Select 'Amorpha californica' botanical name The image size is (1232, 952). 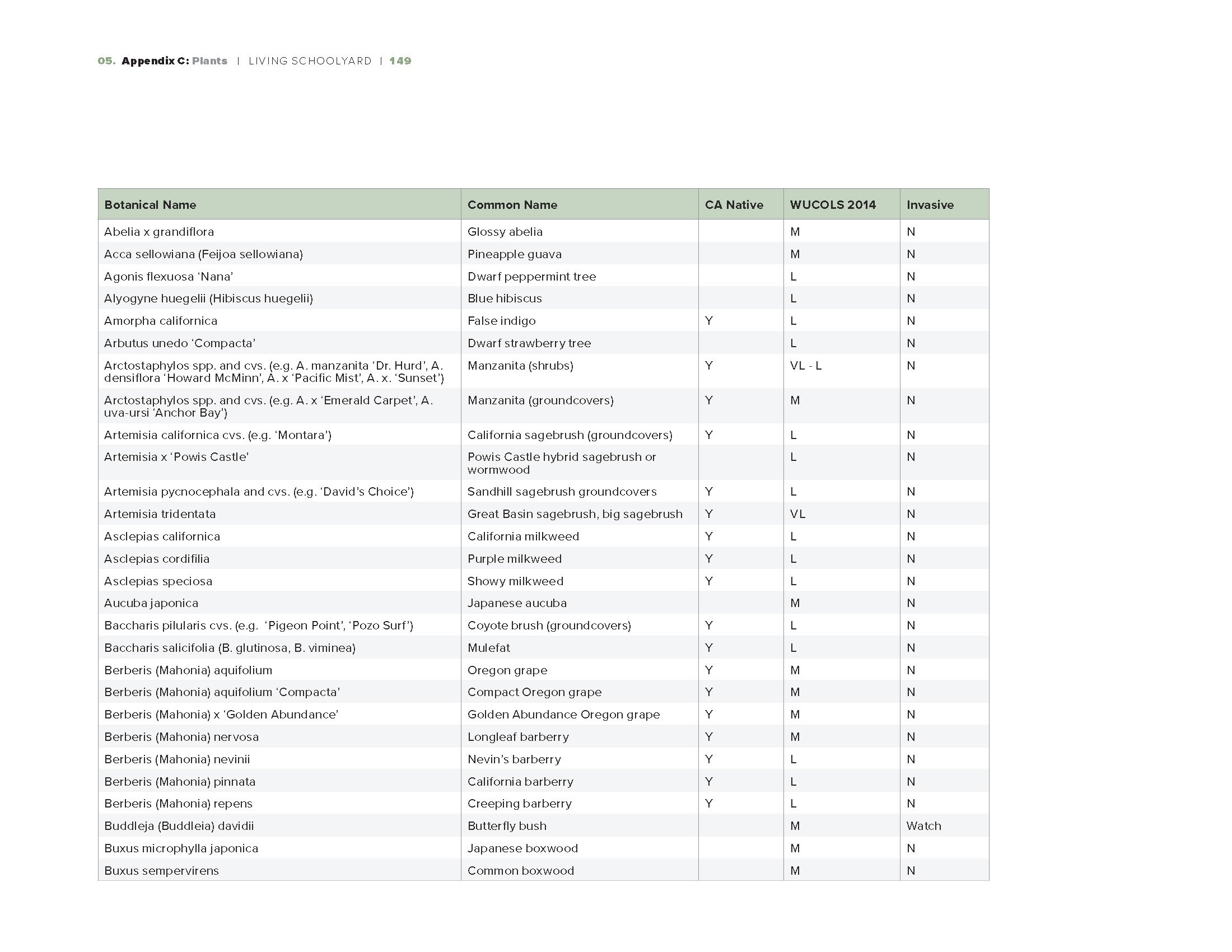coord(161,321)
